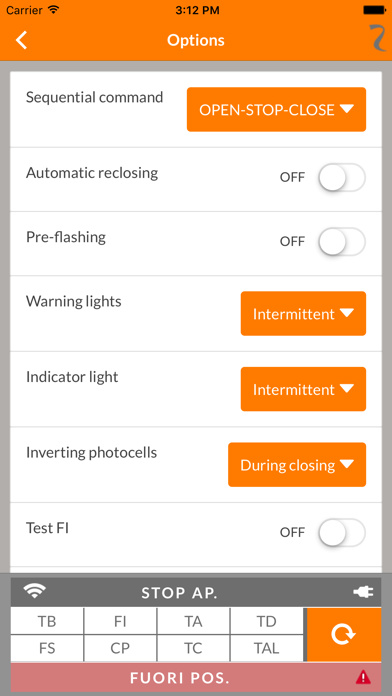
Task: Turn on the Test FI switch
Action: 342,532
